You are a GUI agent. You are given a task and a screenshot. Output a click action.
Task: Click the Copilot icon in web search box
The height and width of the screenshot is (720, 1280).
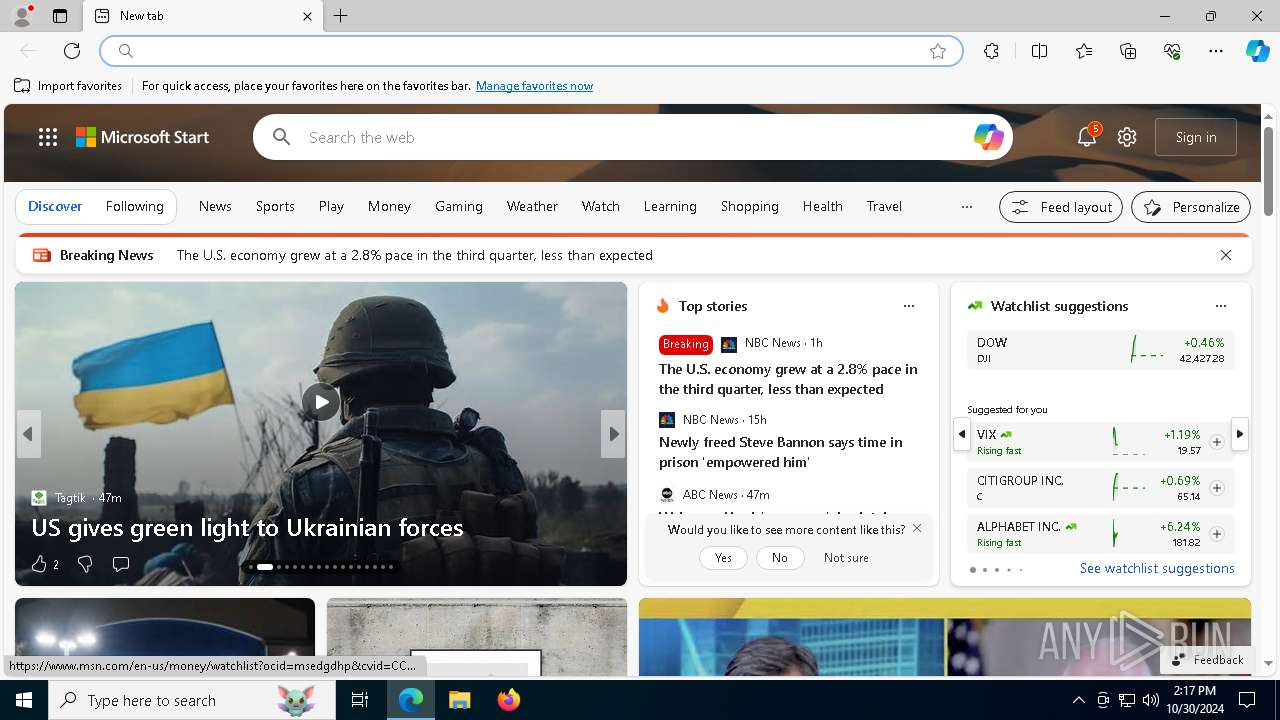[x=988, y=137]
